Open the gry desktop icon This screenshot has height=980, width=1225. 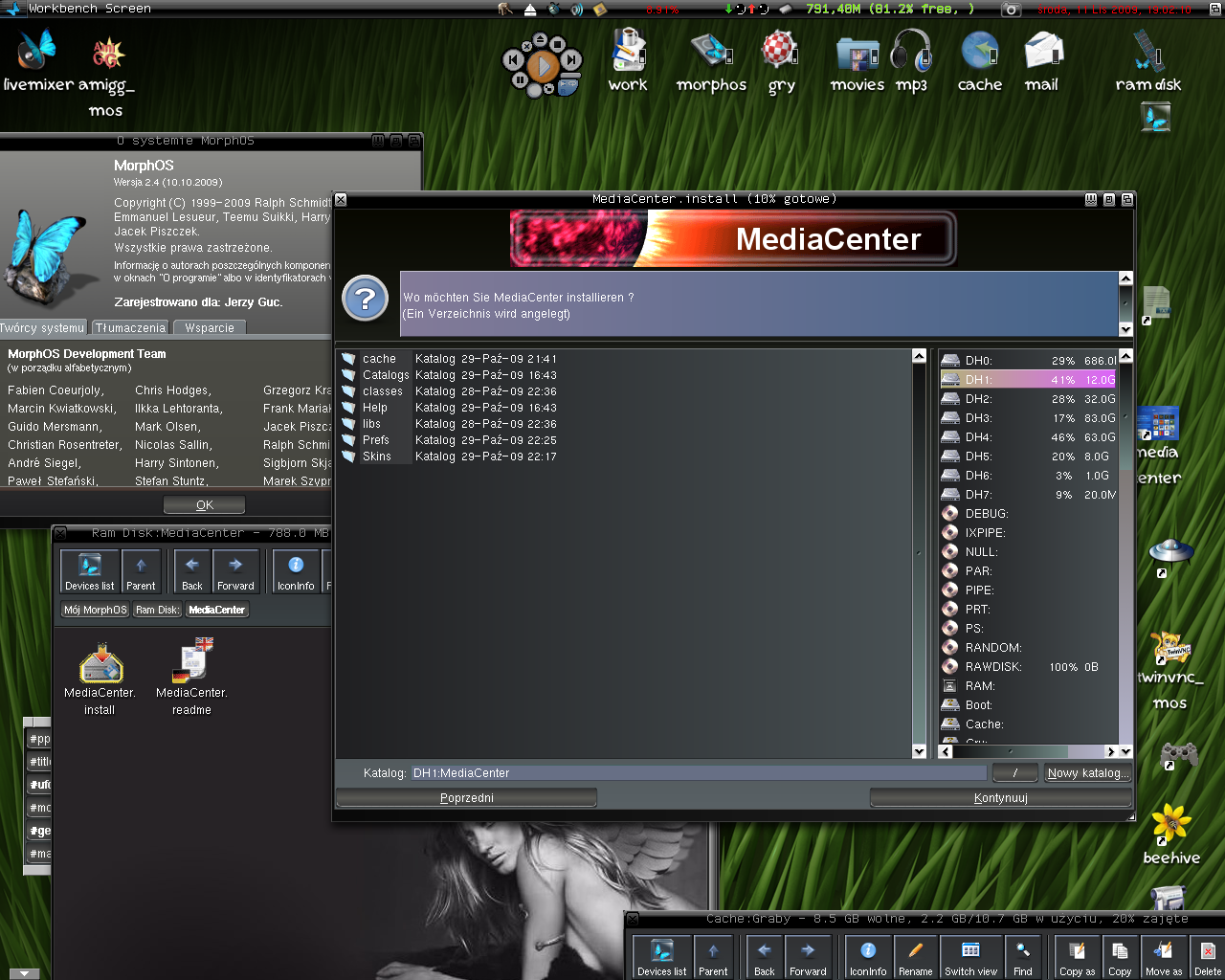tap(782, 61)
